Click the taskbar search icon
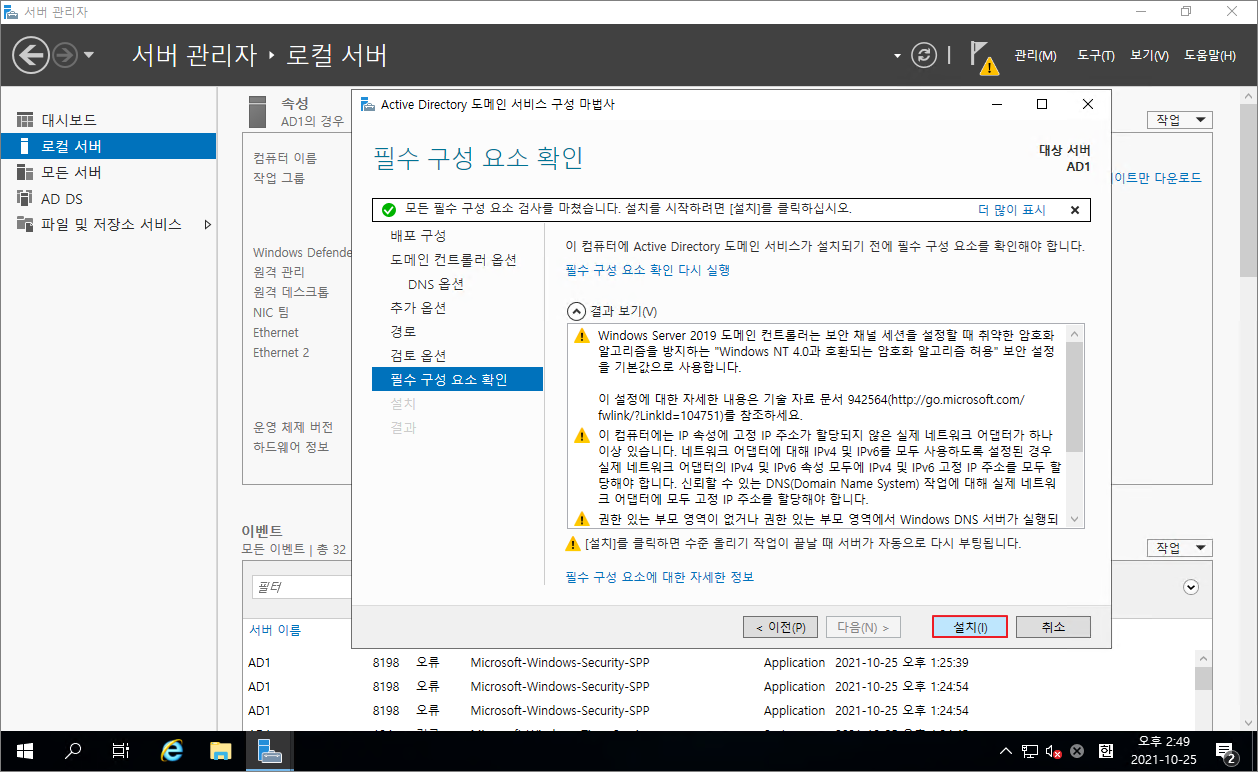 pos(72,750)
